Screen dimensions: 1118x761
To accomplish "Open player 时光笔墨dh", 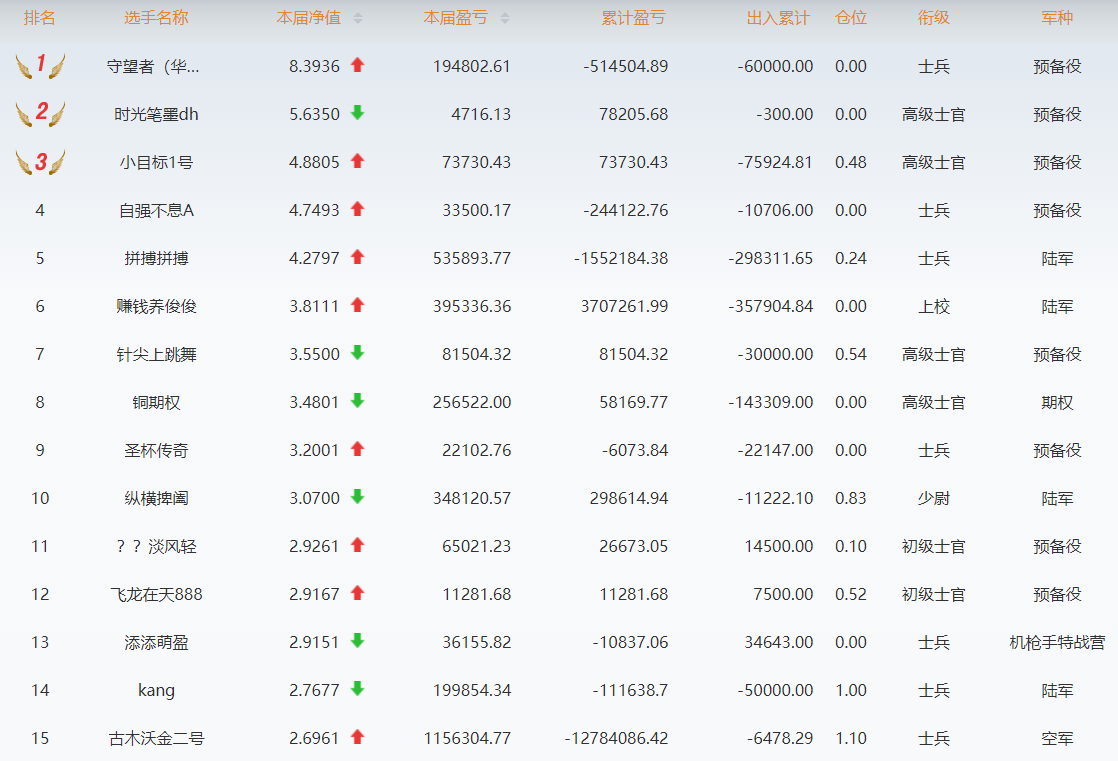I will point(156,114).
